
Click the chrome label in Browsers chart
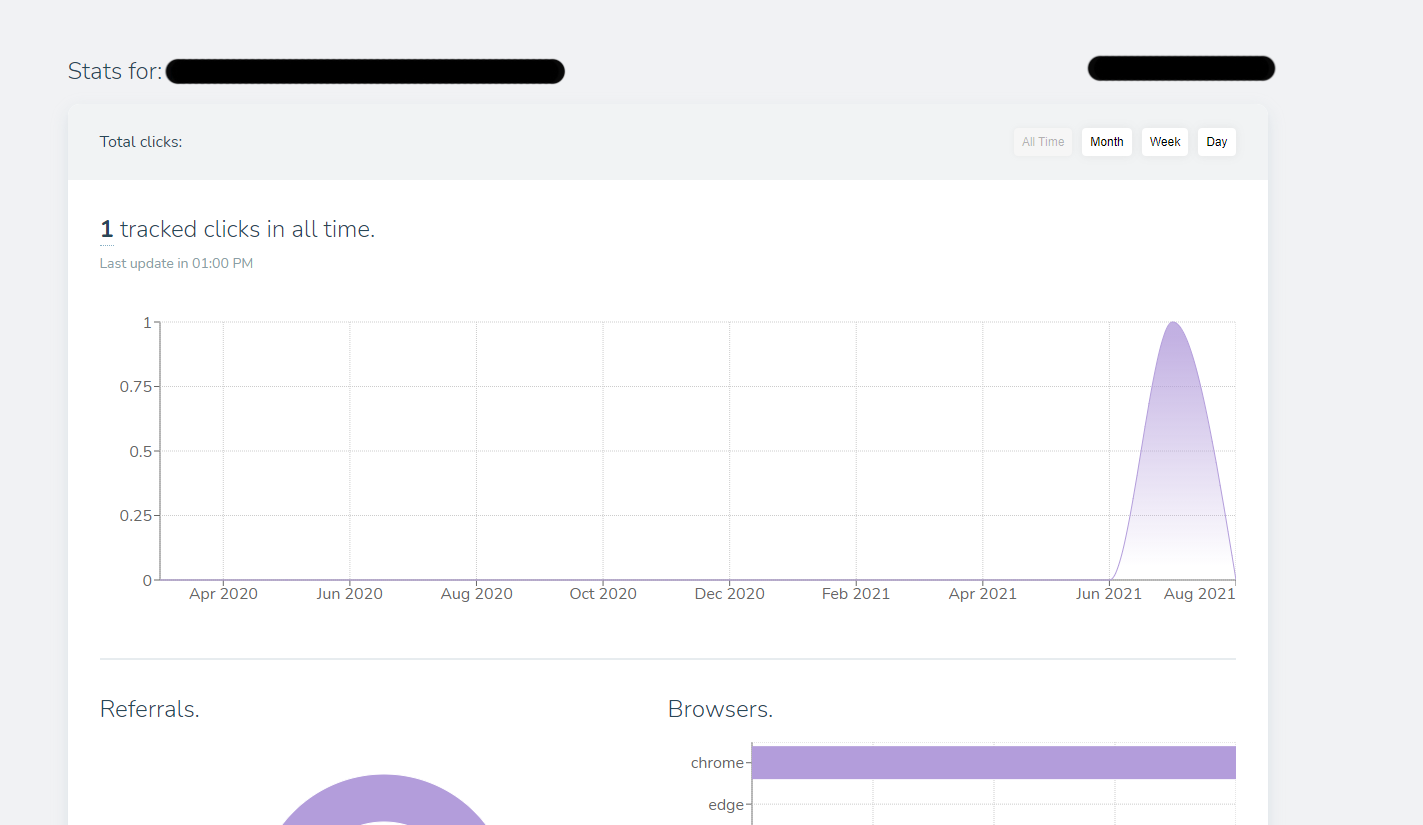coord(716,762)
